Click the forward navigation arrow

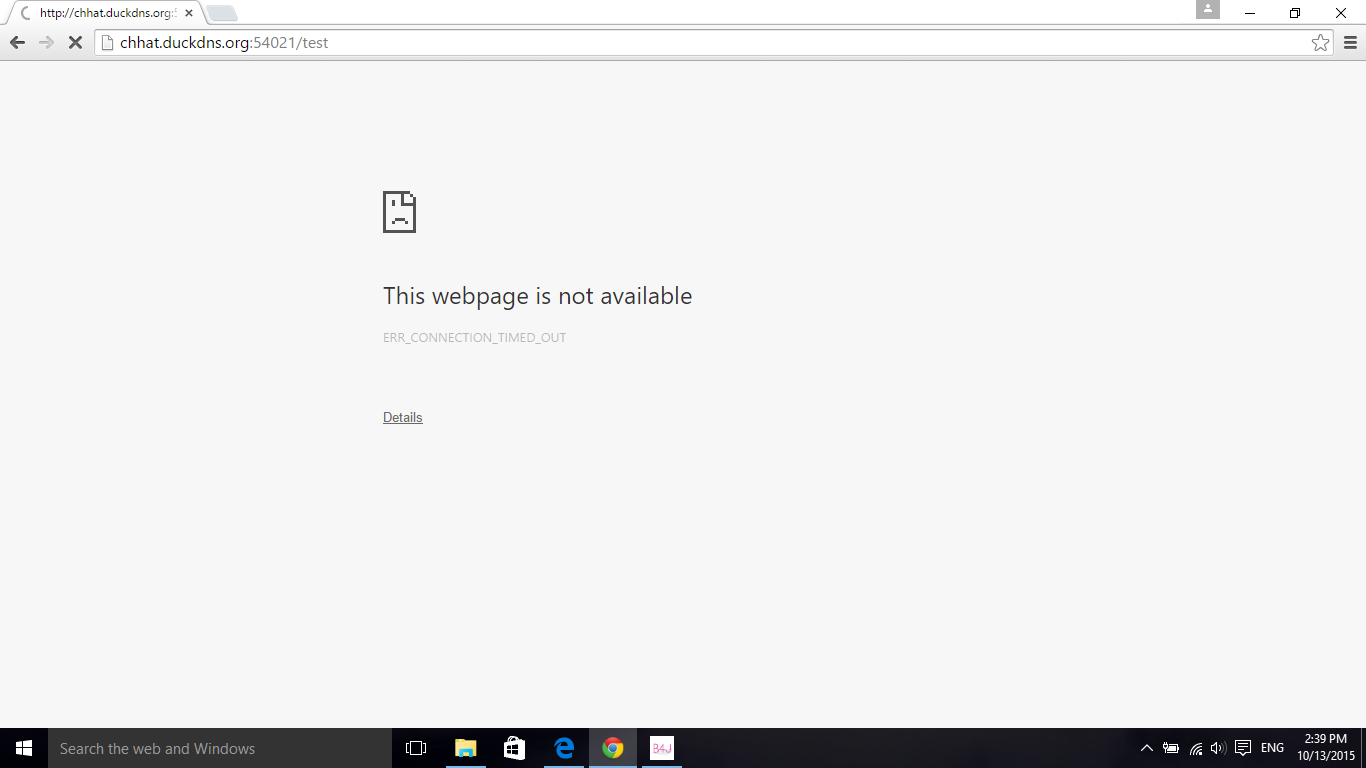tap(46, 43)
